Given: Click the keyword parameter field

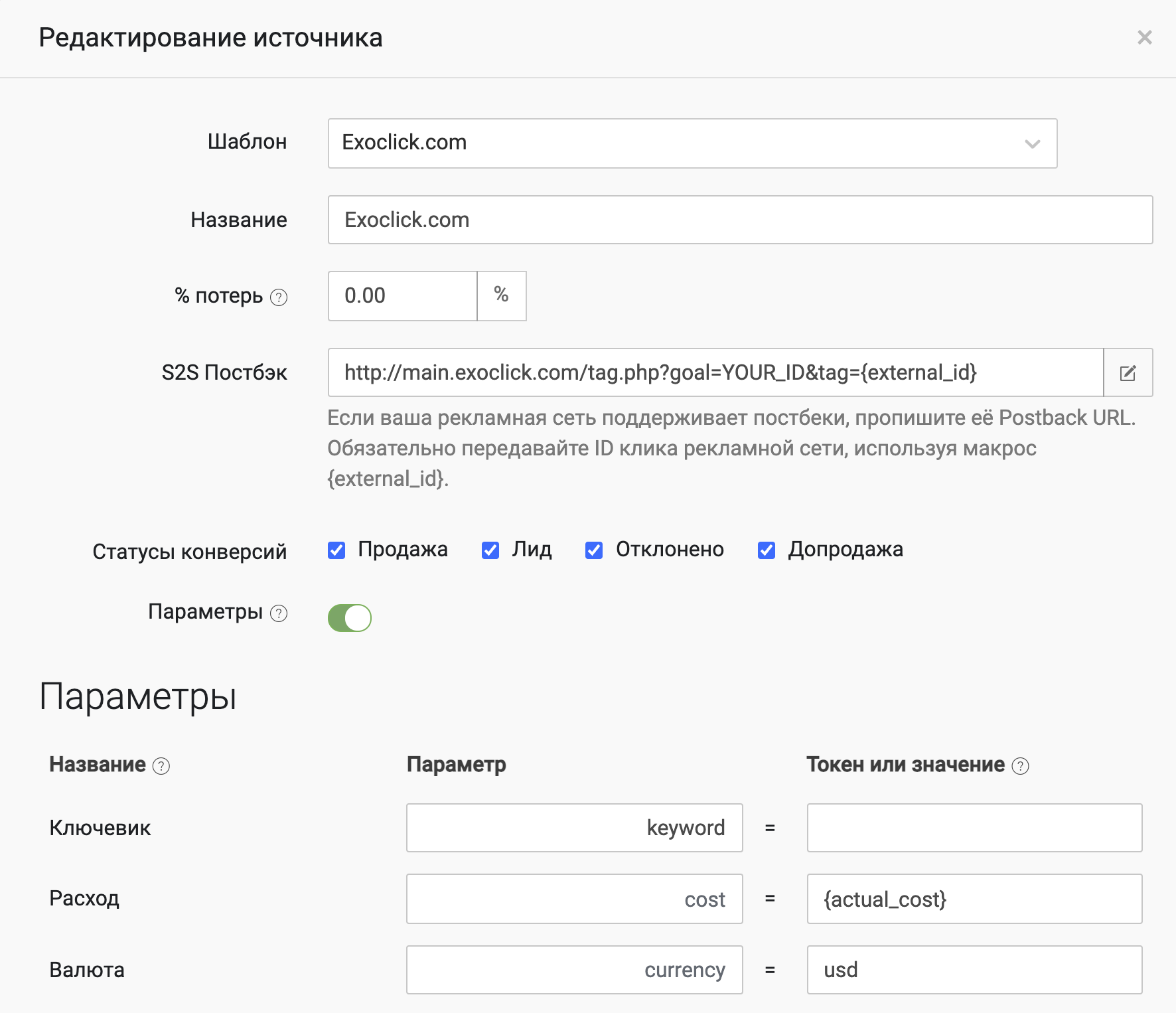Looking at the screenshot, I should click(x=574, y=828).
